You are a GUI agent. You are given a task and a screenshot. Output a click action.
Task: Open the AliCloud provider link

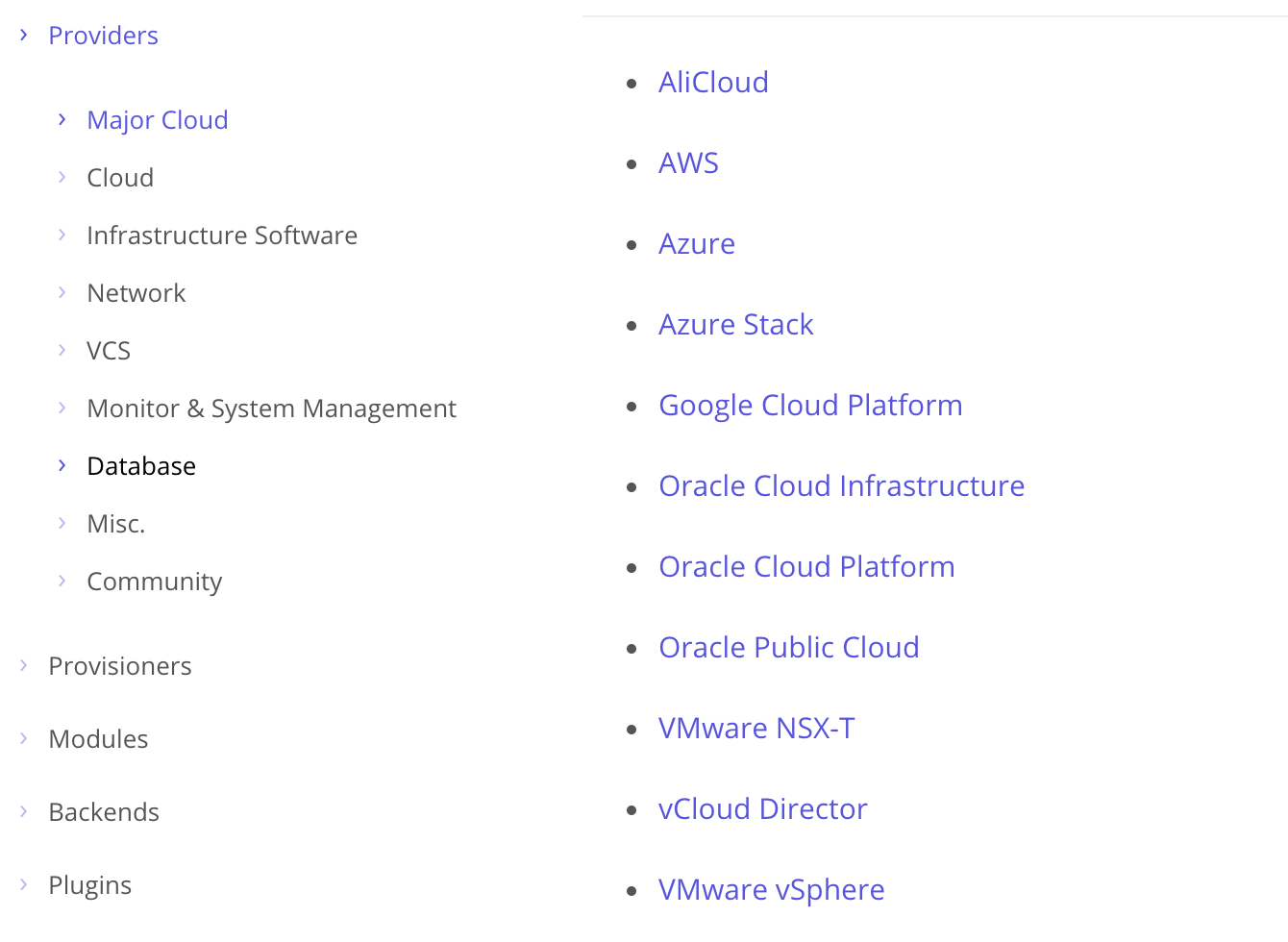pos(713,83)
